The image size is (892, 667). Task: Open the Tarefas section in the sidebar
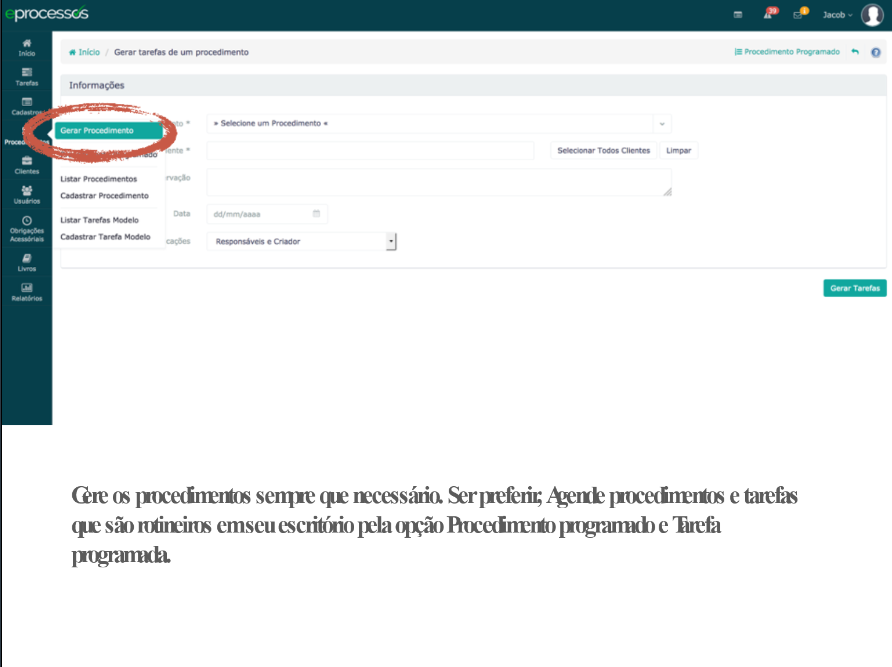pyautogui.click(x=26, y=76)
